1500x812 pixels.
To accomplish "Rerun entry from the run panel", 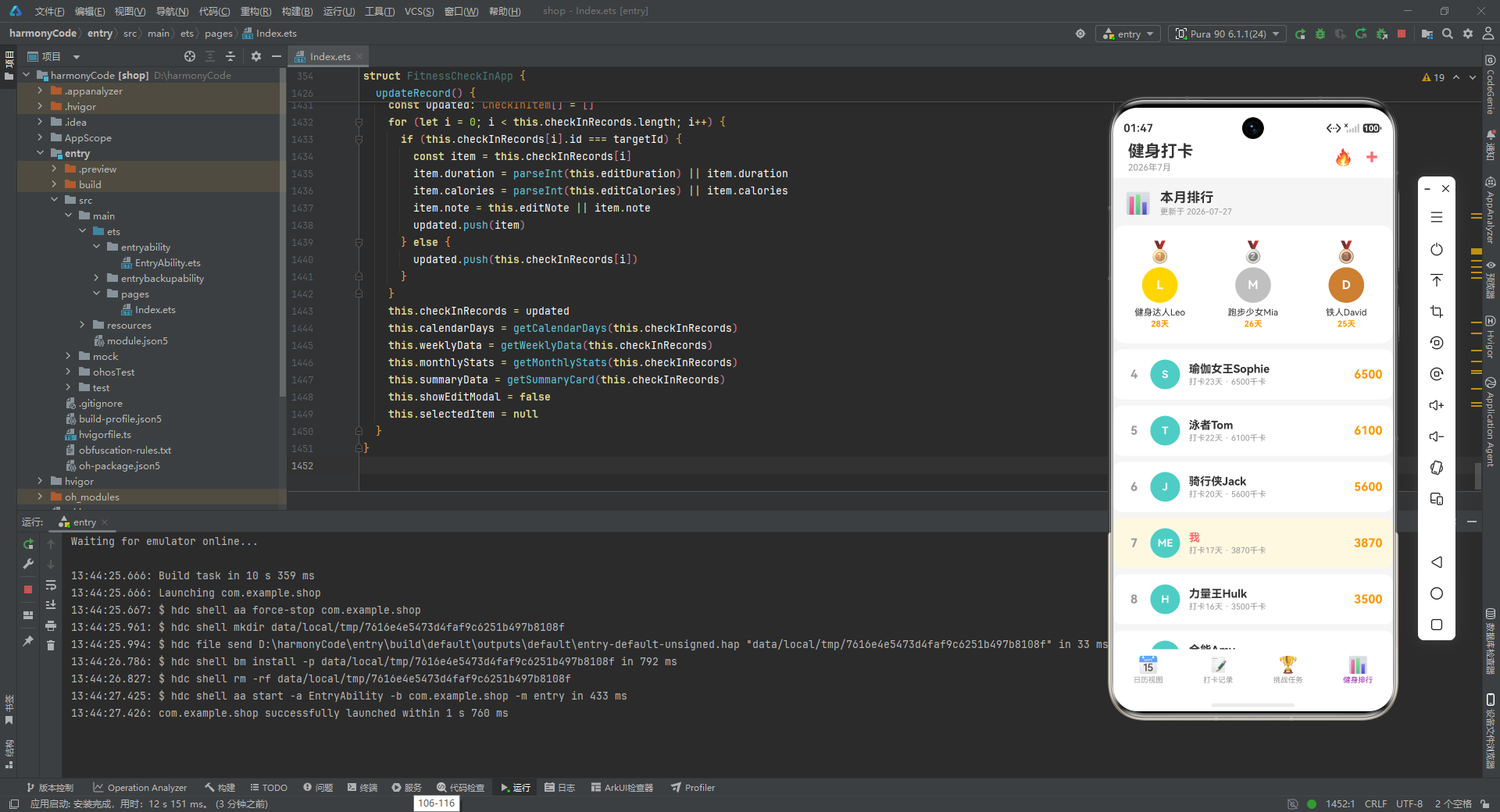I will pos(28,544).
